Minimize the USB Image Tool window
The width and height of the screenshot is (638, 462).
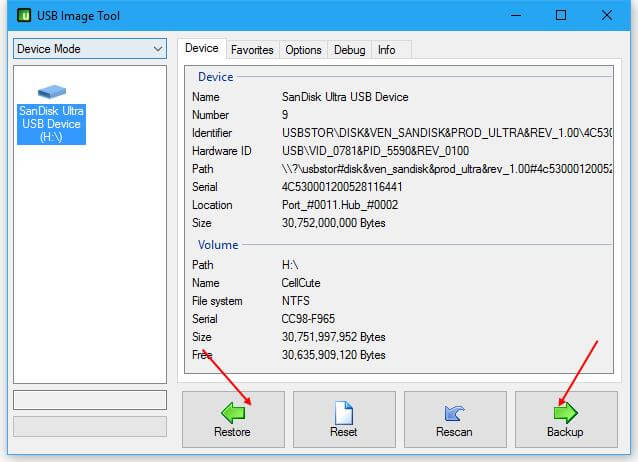[516, 15]
